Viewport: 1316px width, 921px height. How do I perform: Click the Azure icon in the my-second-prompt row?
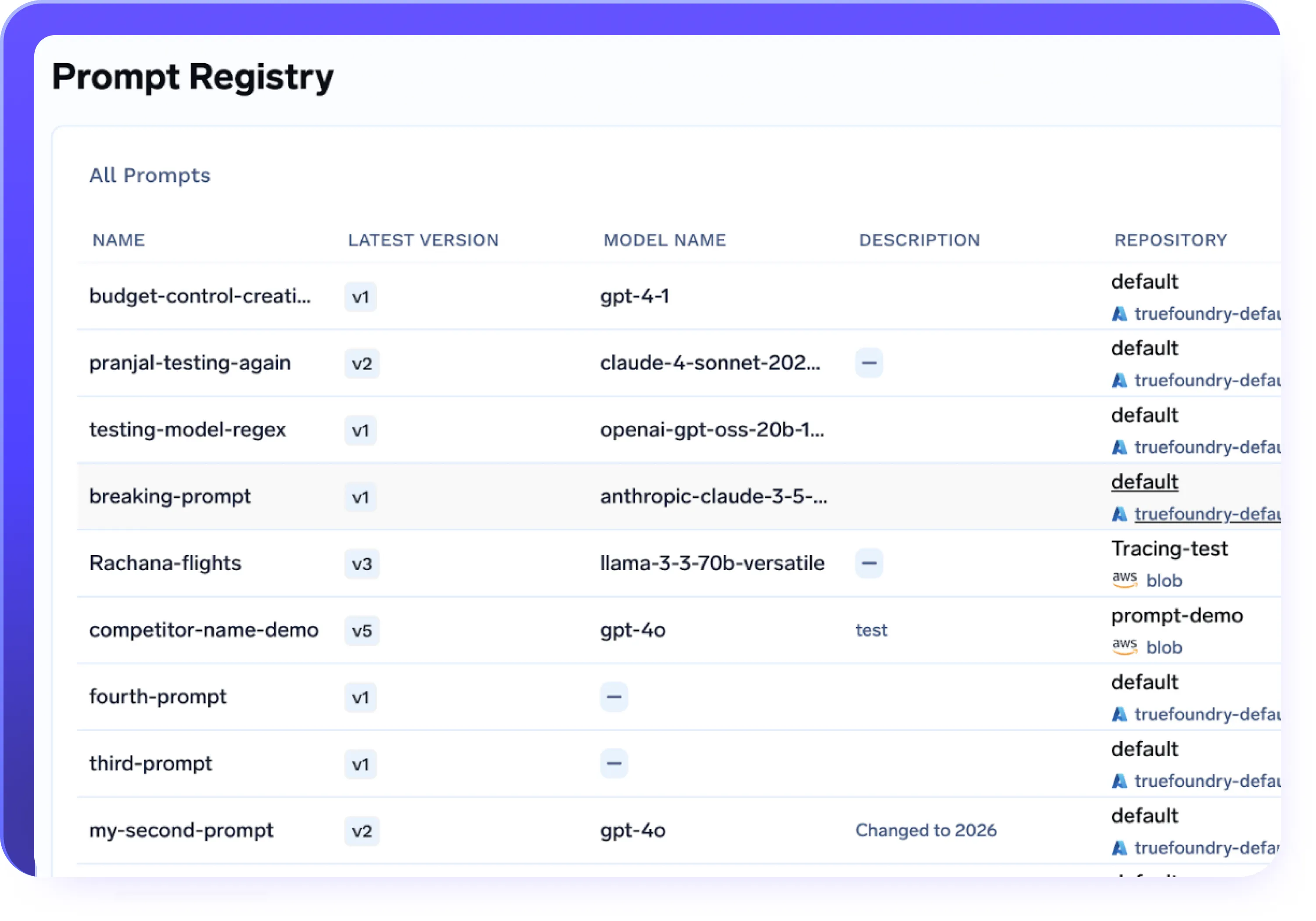[x=1120, y=848]
